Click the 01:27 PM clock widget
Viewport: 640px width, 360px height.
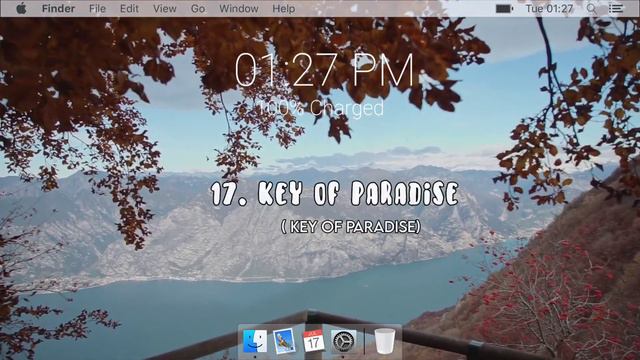coord(324,70)
